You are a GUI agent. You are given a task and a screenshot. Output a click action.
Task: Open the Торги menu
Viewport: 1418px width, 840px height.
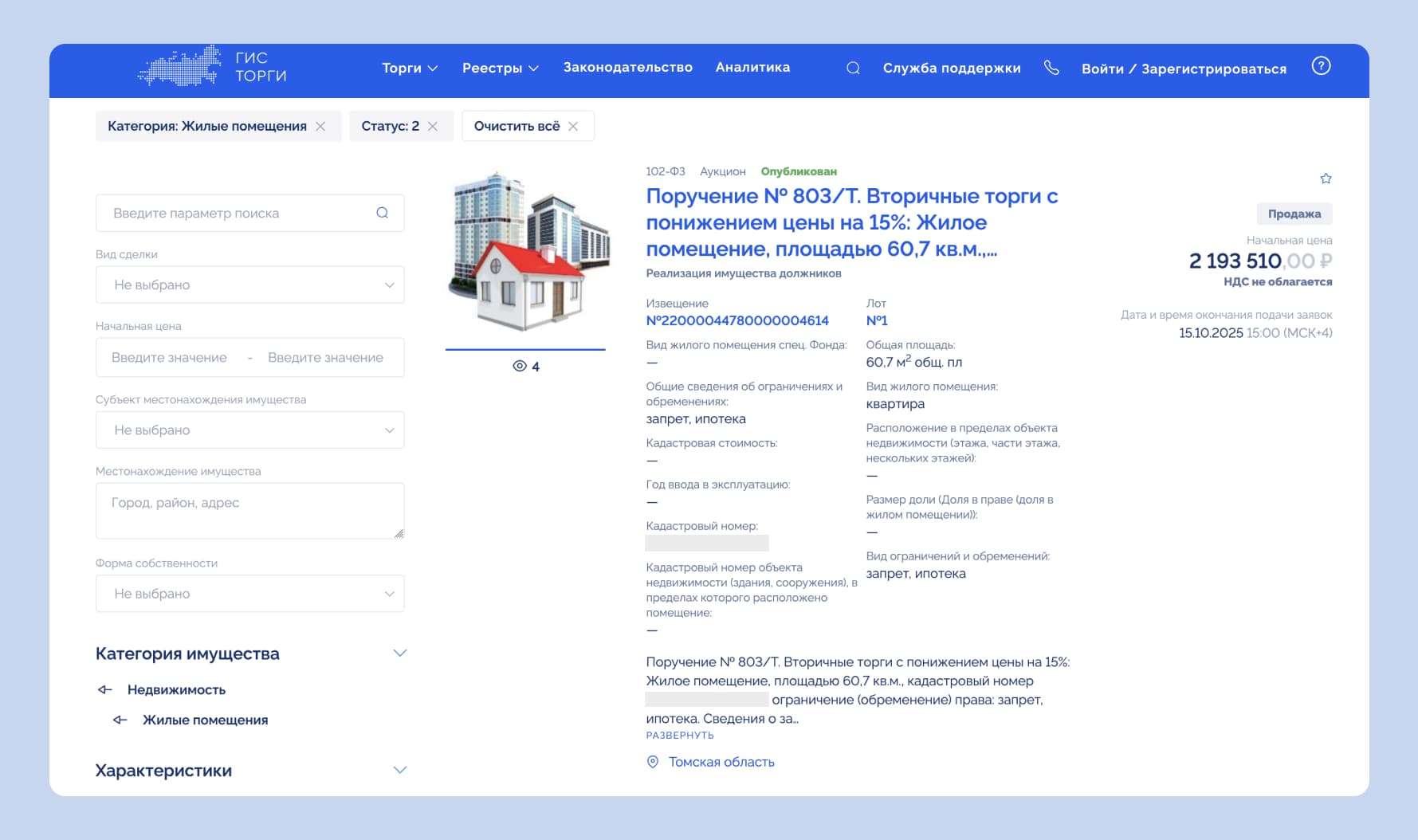click(x=410, y=69)
